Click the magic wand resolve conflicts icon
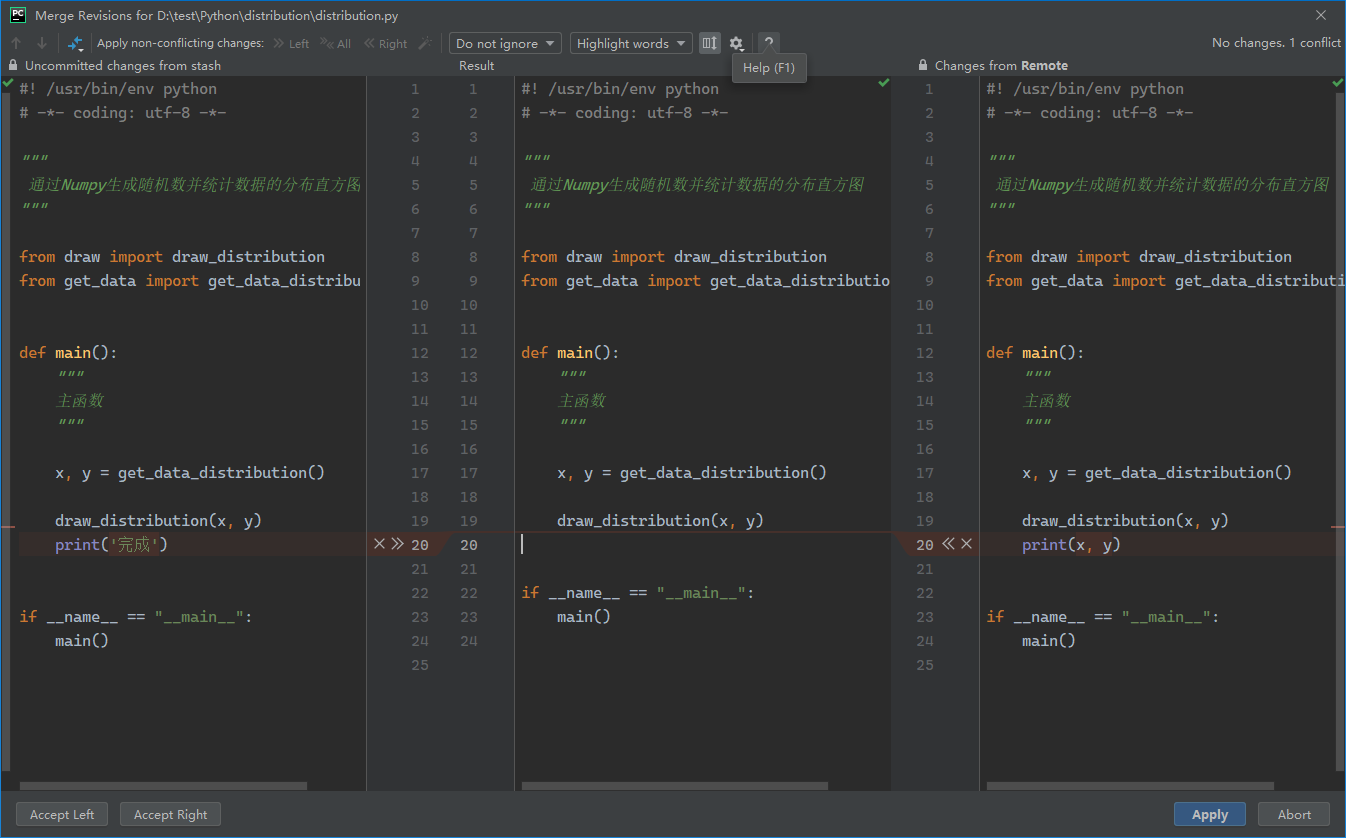This screenshot has height=838, width=1346. 425,43
